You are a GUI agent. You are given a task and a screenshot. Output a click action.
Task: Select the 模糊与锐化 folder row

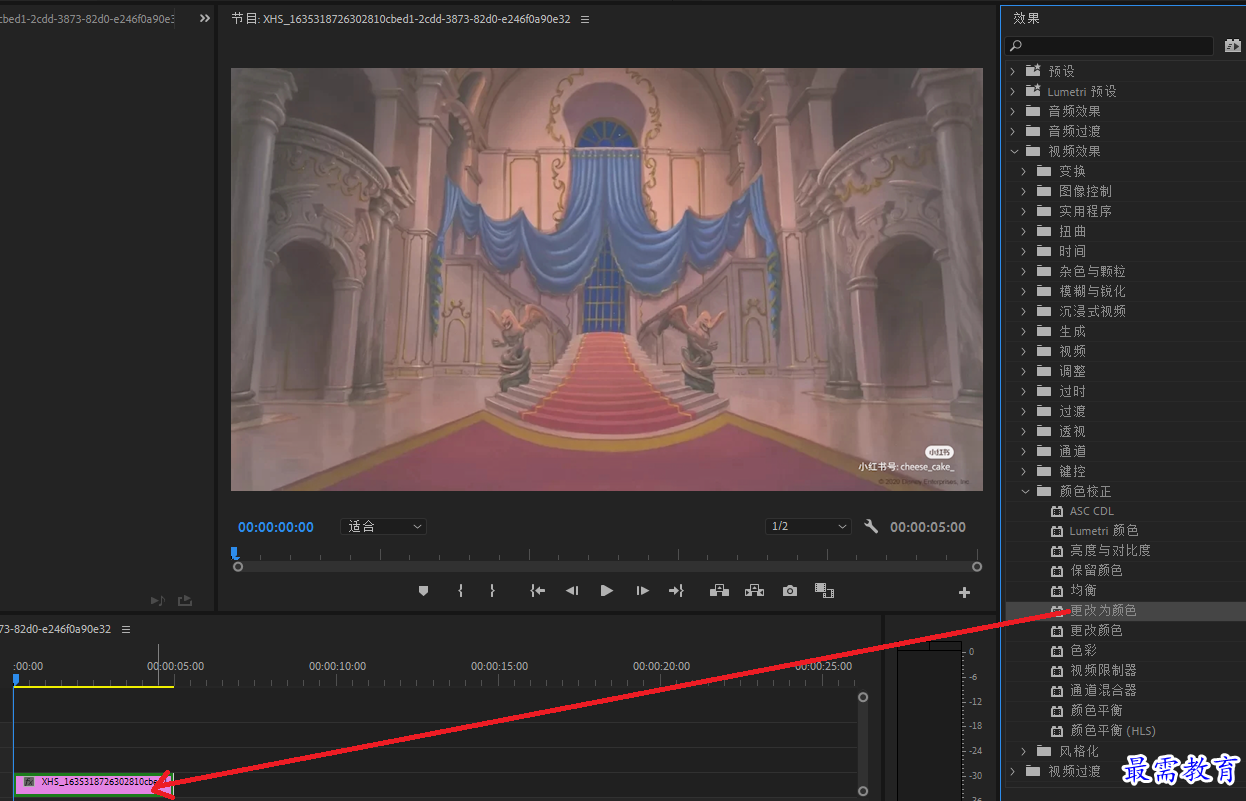pos(1124,291)
